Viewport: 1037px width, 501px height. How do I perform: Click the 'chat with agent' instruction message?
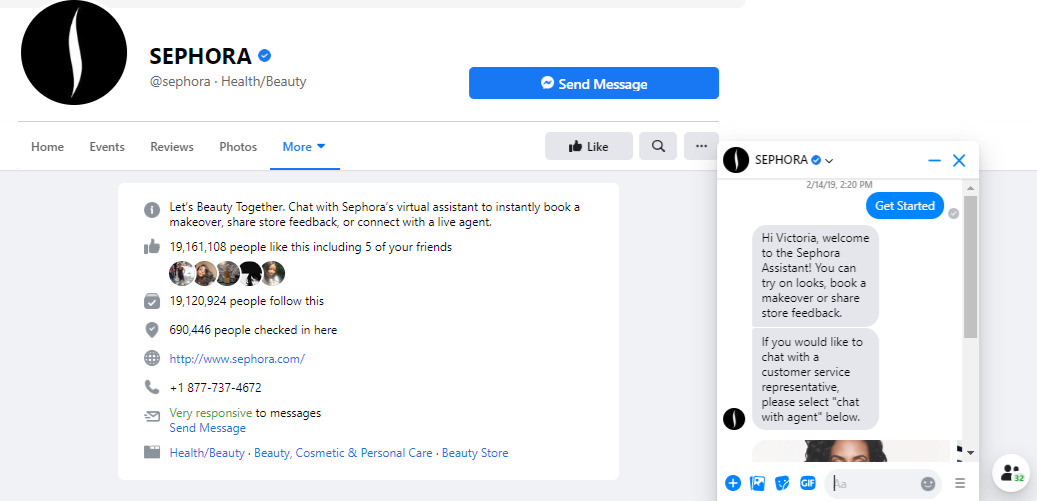[815, 379]
